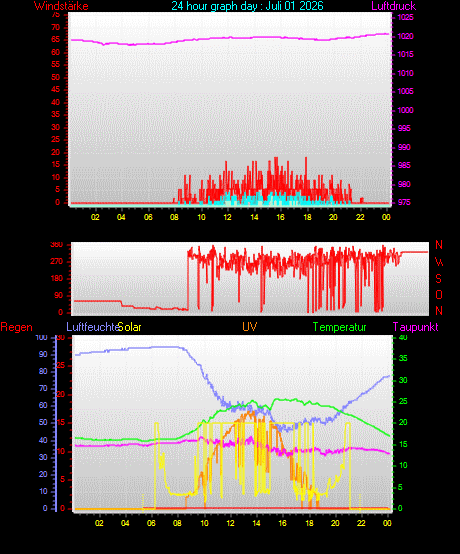Select the Temperatur legend label
This screenshot has width=460, height=554.
coord(340,327)
